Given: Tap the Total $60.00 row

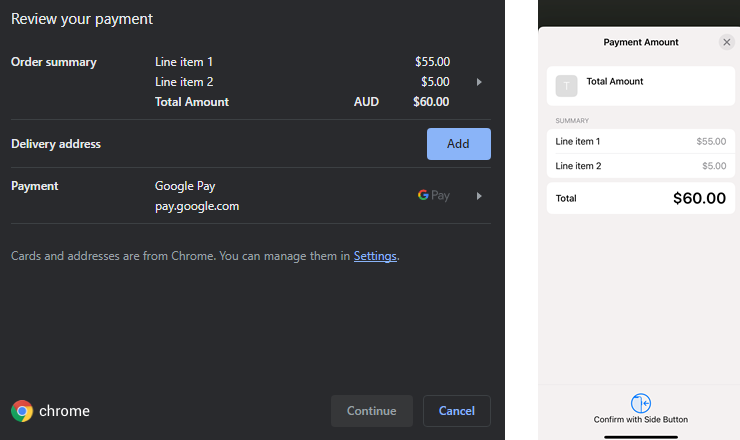Looking at the screenshot, I should tap(641, 198).
